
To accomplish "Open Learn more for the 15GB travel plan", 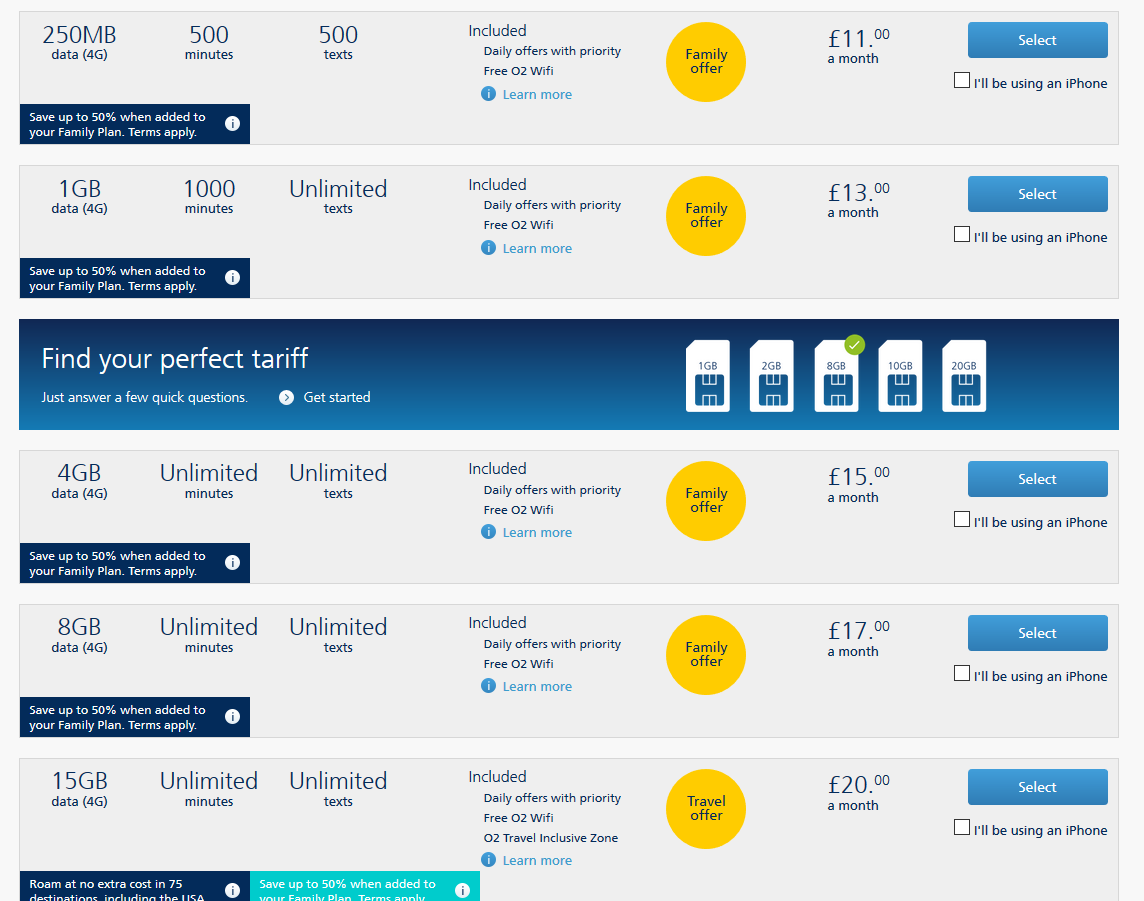I will [x=537, y=860].
